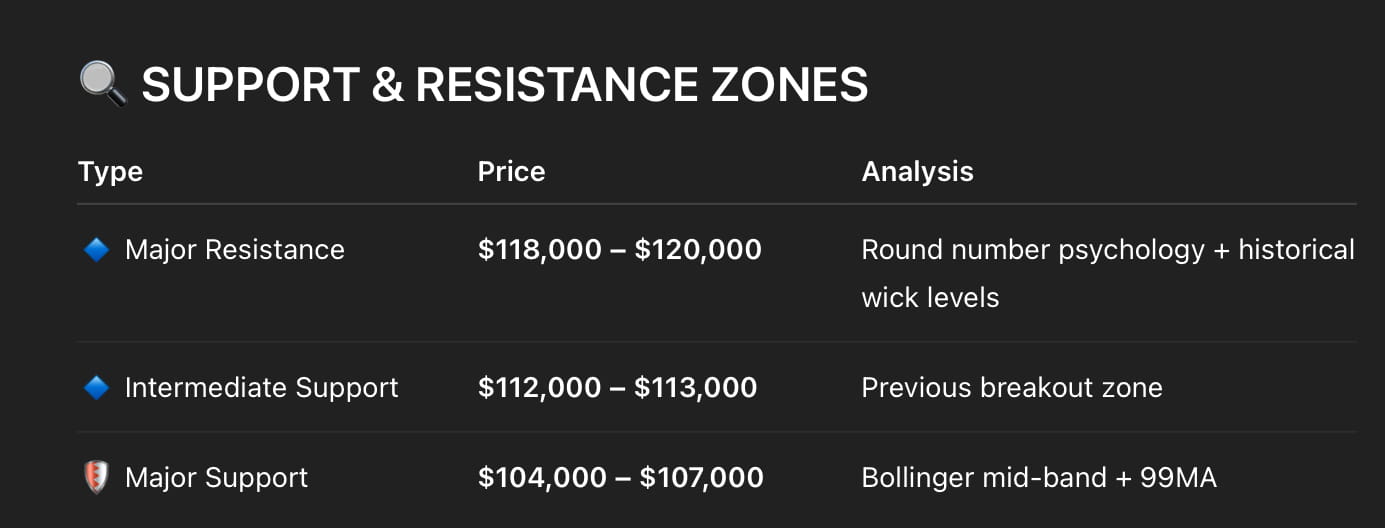This screenshot has width=1385, height=528.
Task: Click the Bollinger mid-band + 99MA text
Action: (1039, 477)
